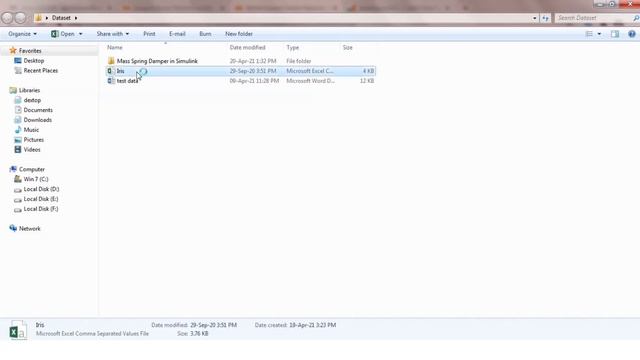Sort by Type column header
The image size is (640, 360).
292,48
